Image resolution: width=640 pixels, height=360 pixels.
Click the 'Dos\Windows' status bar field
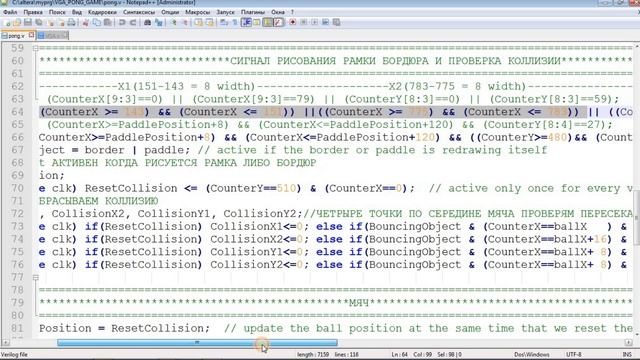(531, 355)
